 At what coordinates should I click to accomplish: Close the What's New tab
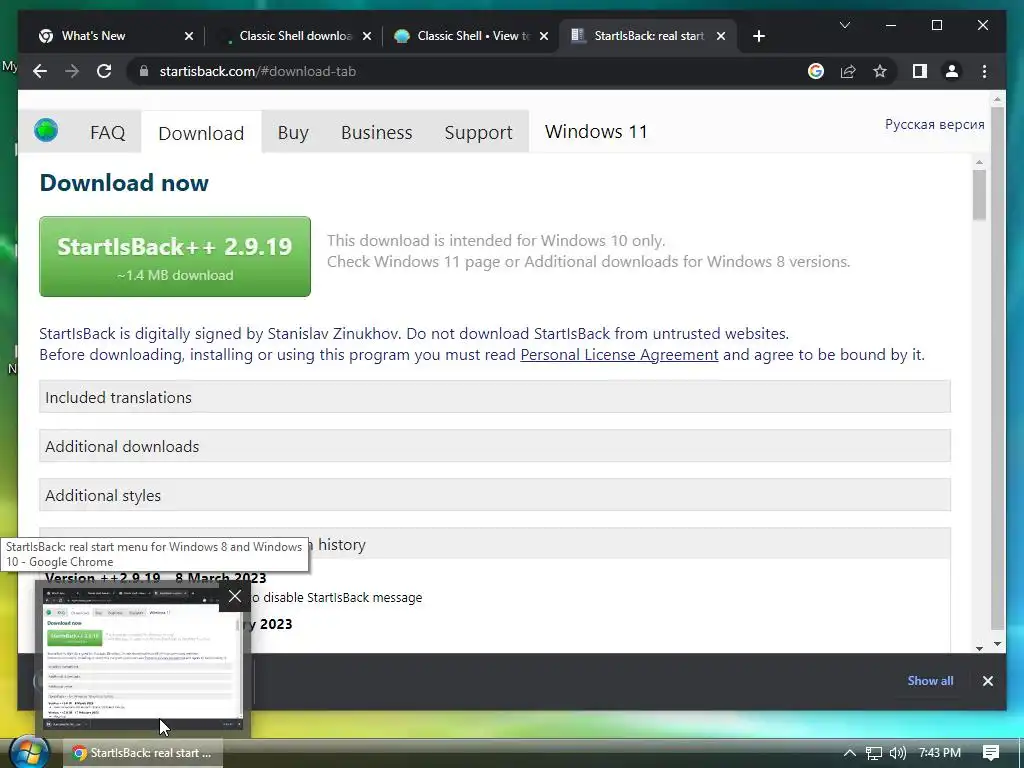point(189,36)
